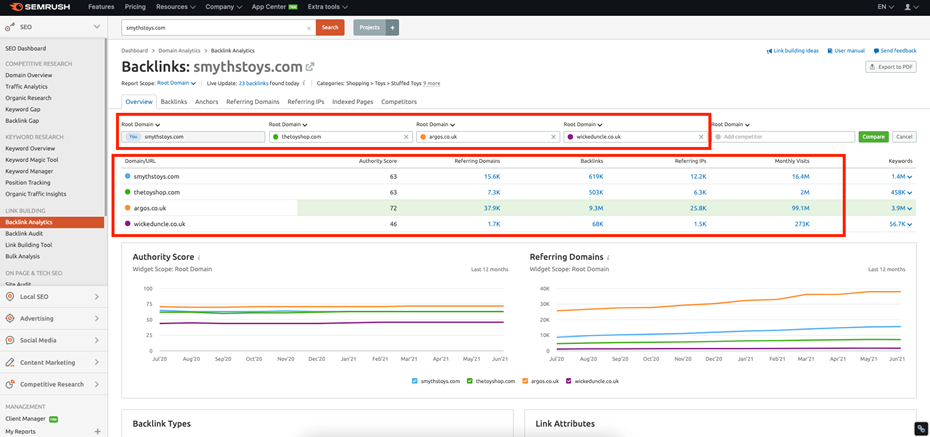
Task: Toggle wickeduncle.co.uk checkbox in chart legend
Action: (x=569, y=381)
